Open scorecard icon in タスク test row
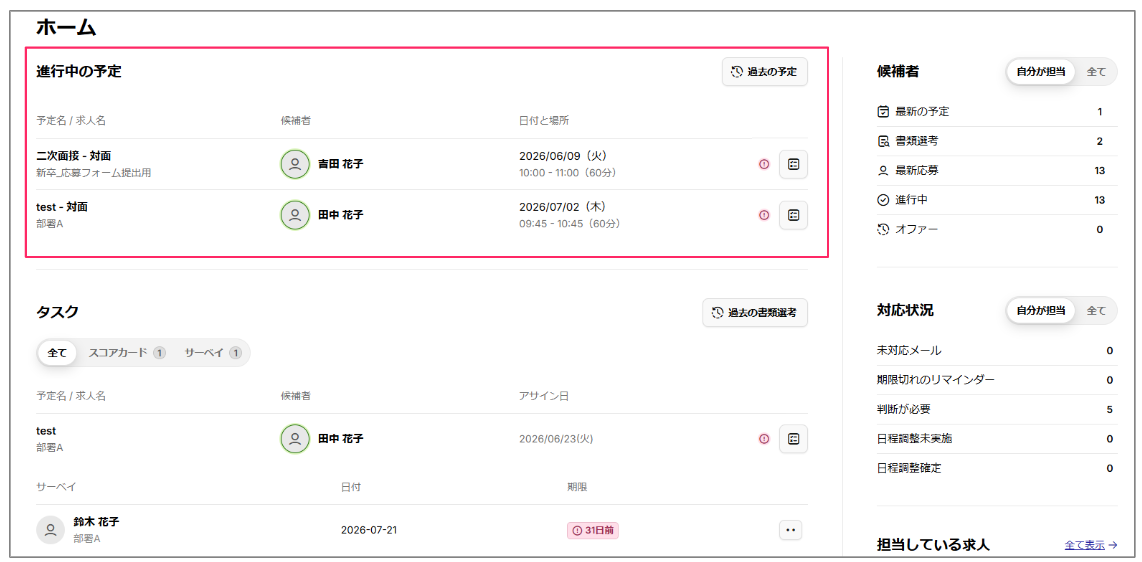 [793, 439]
